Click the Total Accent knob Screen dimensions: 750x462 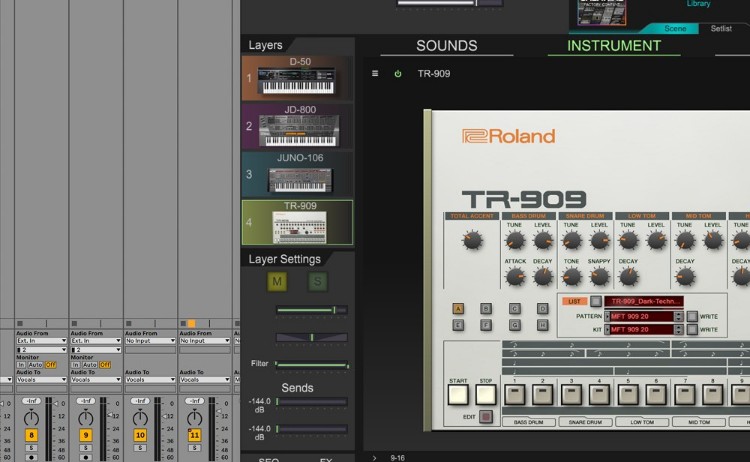[x=473, y=241]
